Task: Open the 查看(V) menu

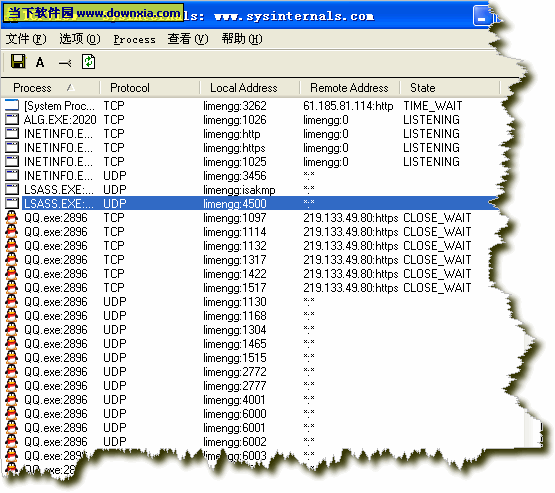Action: tap(188, 39)
